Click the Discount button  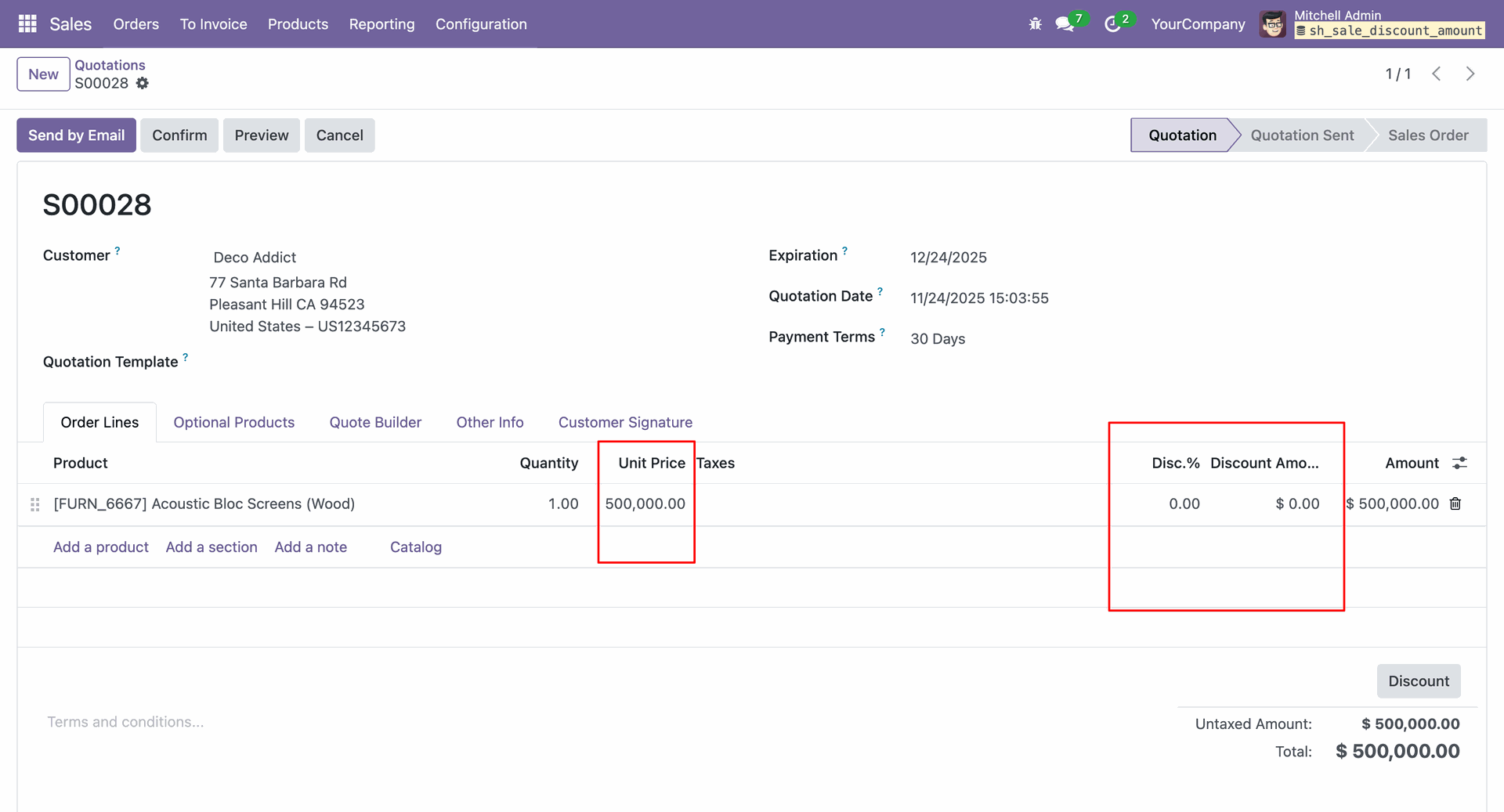(1418, 681)
